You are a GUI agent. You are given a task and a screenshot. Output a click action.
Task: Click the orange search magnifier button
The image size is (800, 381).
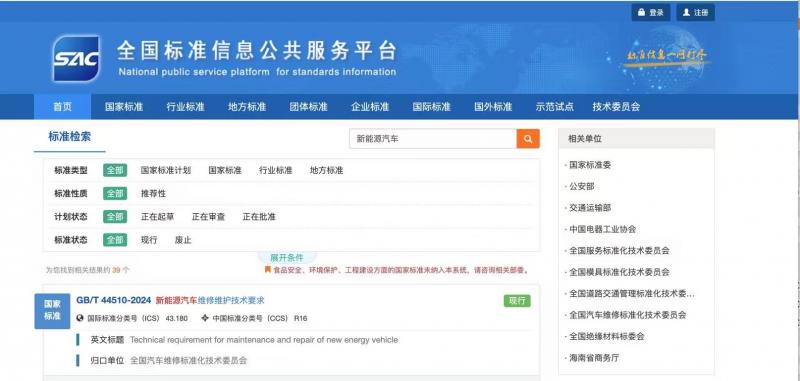[x=528, y=139]
